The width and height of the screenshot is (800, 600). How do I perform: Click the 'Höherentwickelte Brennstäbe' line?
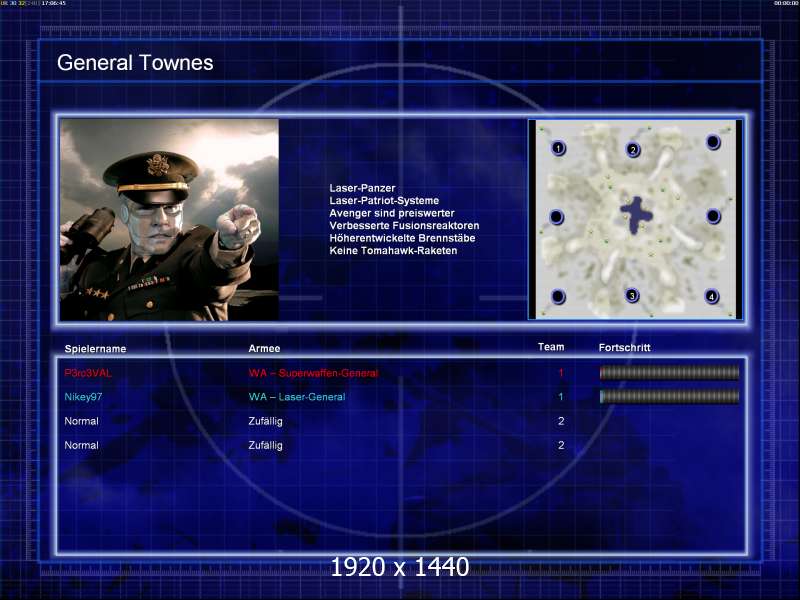(x=402, y=238)
